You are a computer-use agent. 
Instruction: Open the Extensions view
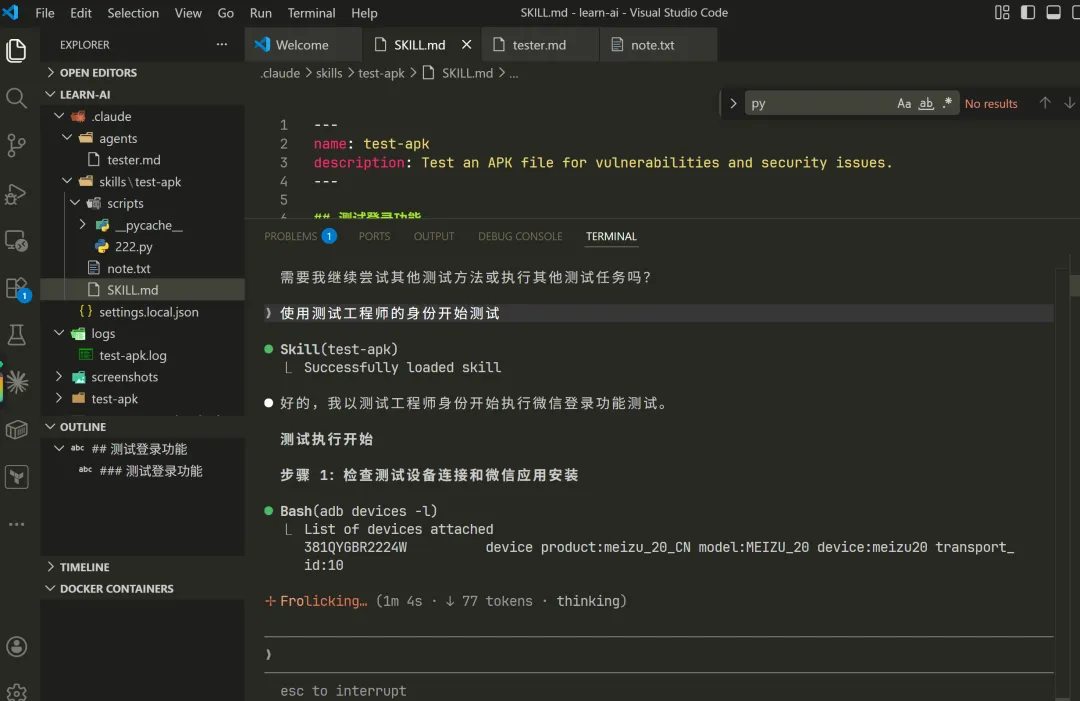(16, 288)
